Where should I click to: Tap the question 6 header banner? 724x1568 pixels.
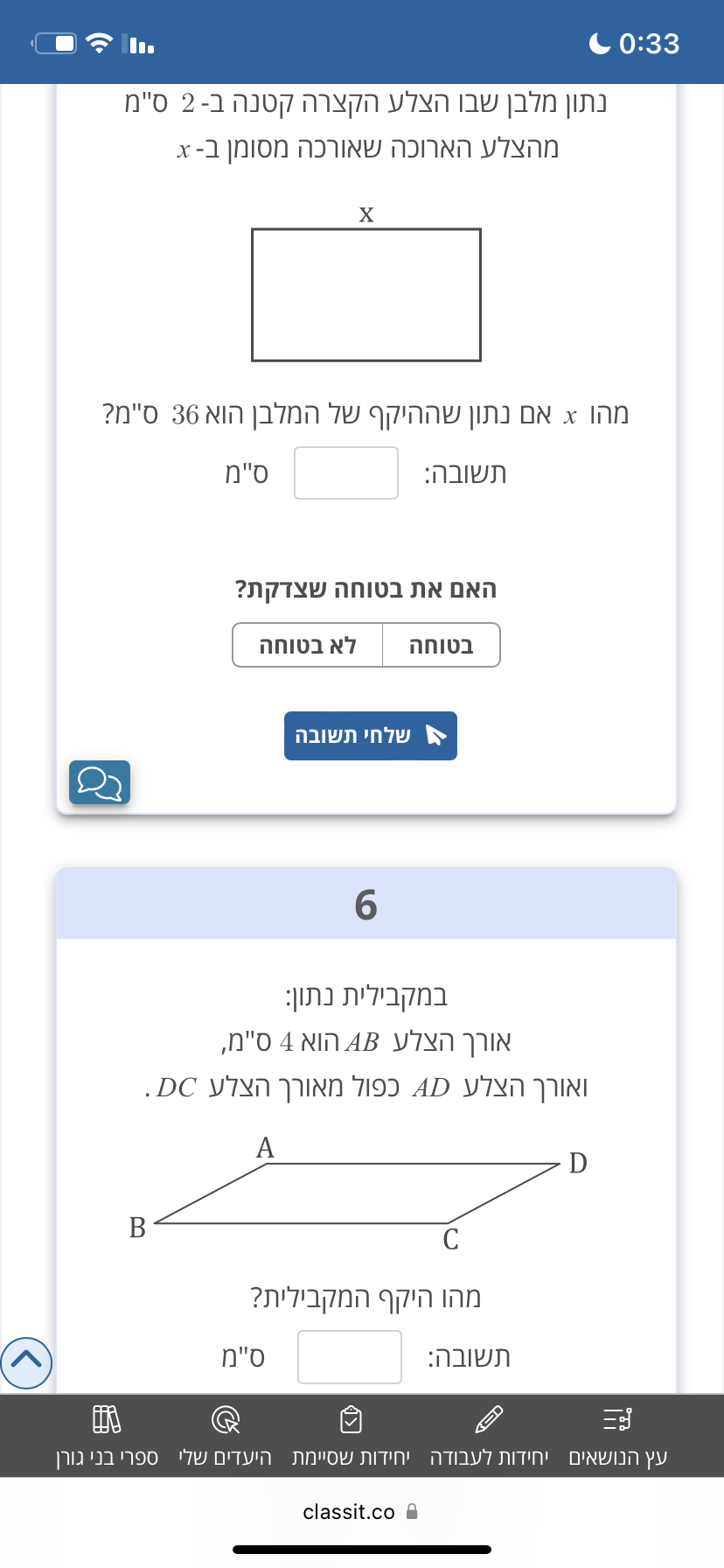[x=366, y=904]
